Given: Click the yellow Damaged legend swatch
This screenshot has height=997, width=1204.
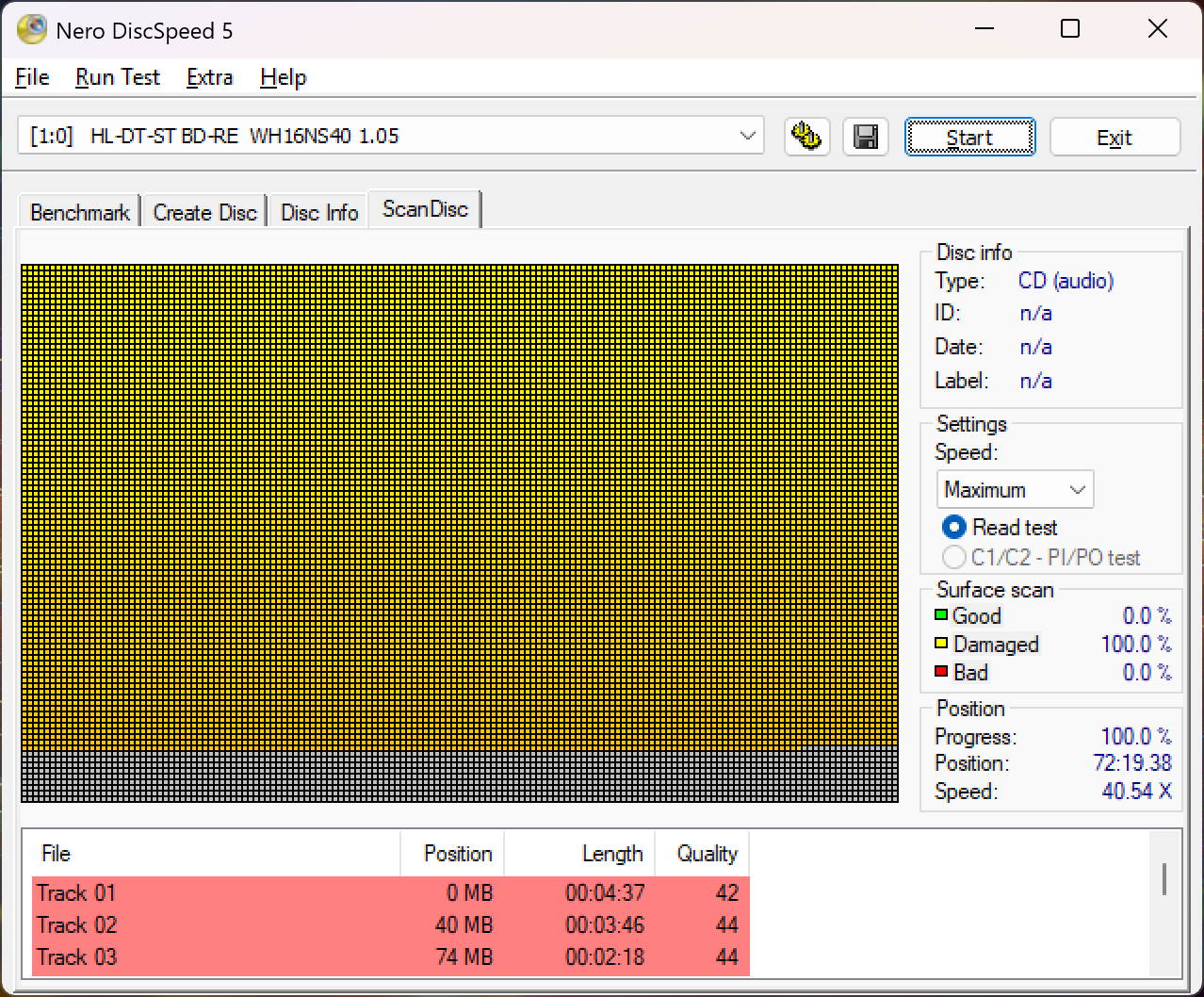Looking at the screenshot, I should click(x=940, y=644).
